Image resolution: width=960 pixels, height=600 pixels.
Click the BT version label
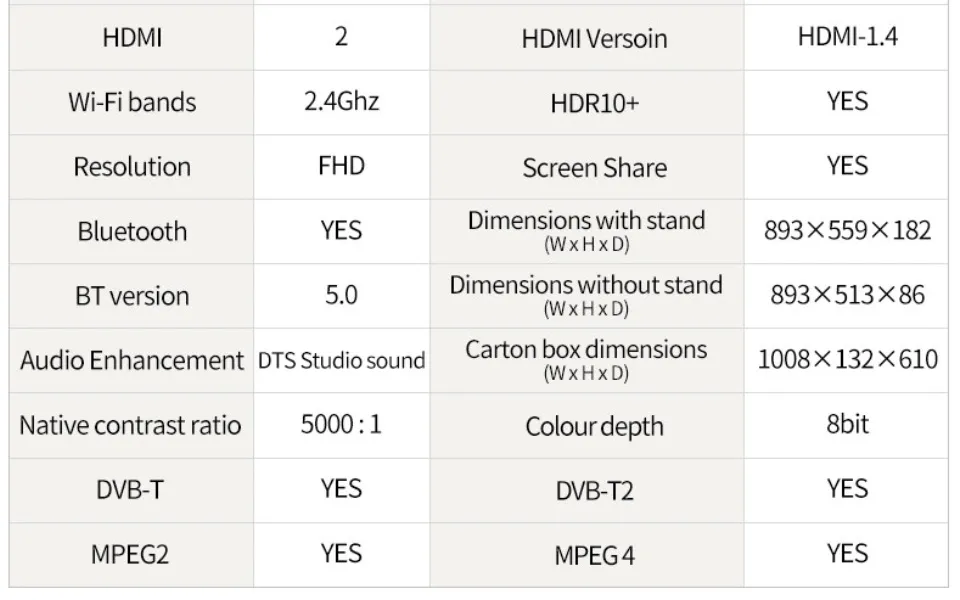[x=132, y=296]
